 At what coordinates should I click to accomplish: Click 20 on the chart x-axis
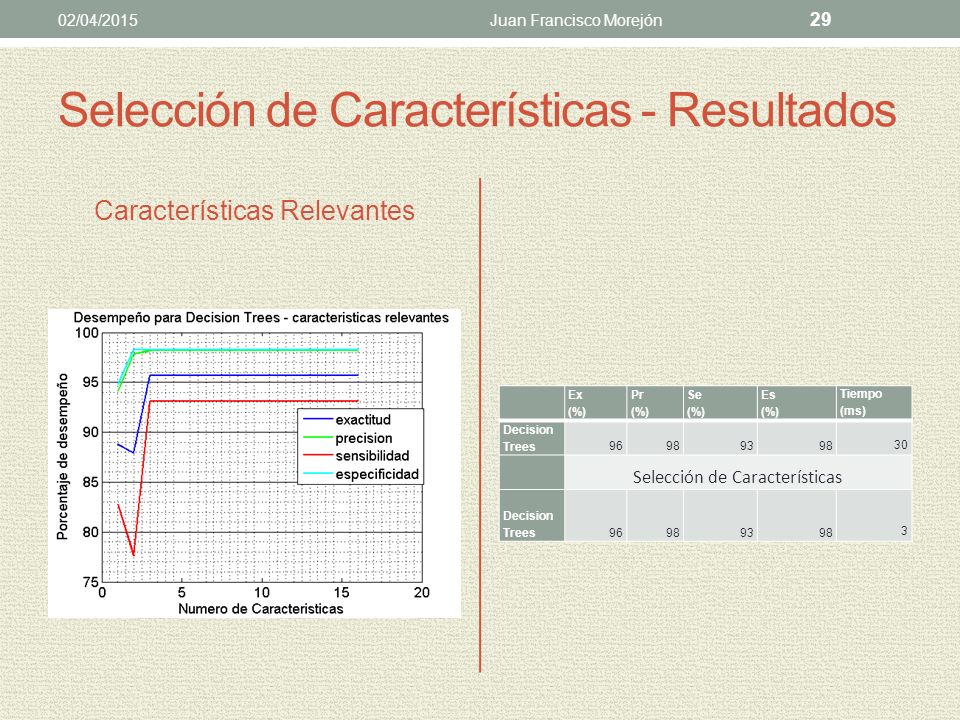coord(422,593)
